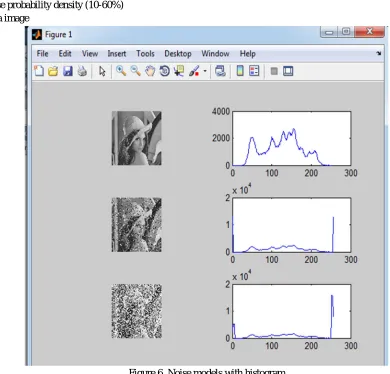Open the View menu

click(x=90, y=54)
